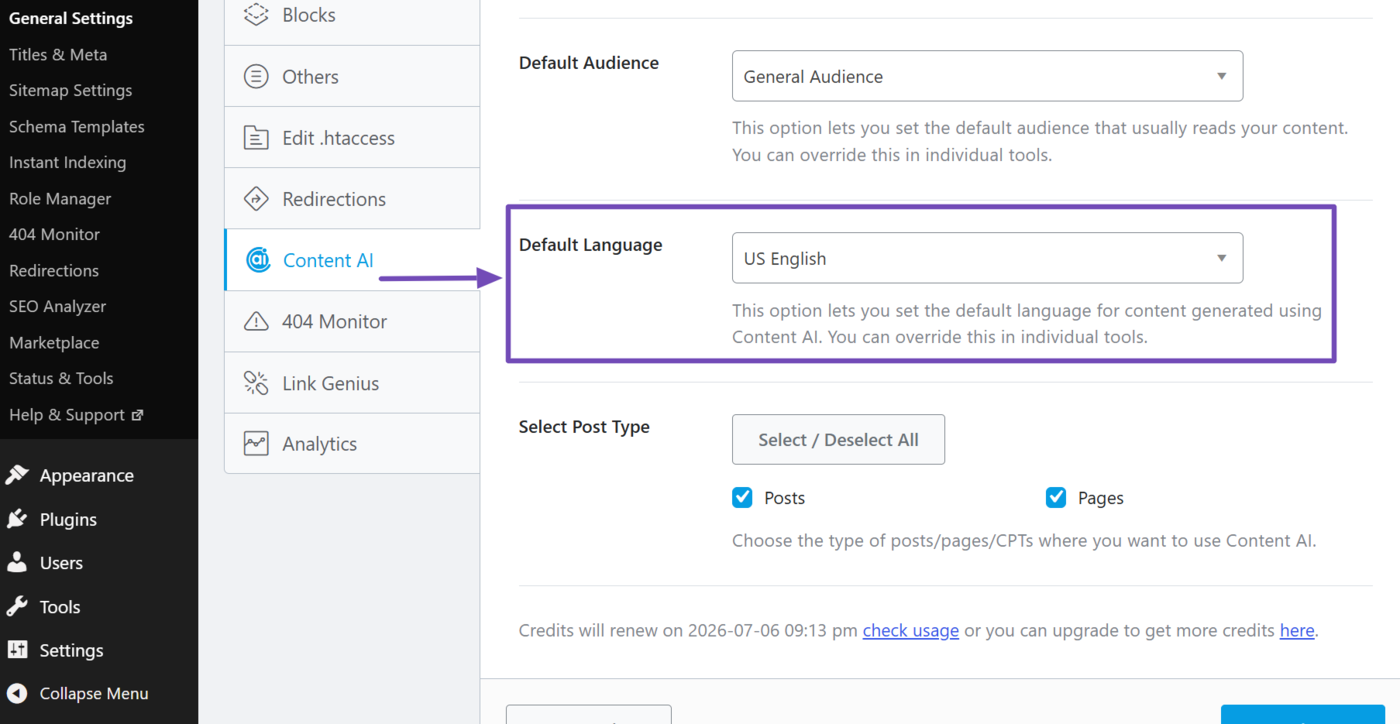Select the Content AI tab
Viewport: 1400px width, 724px height.
352,260
